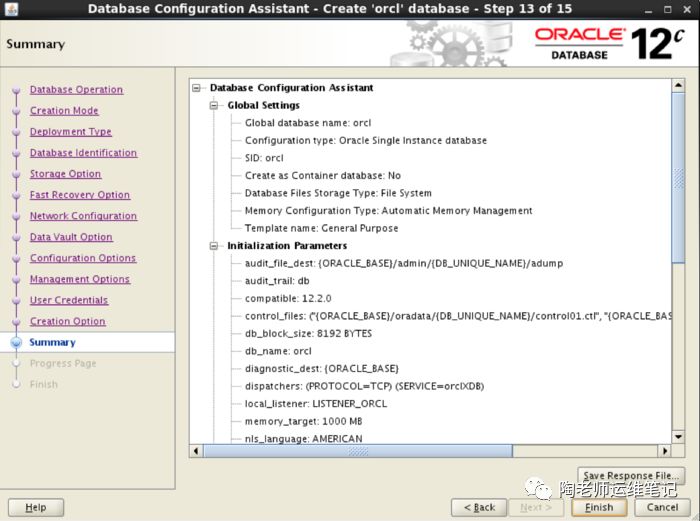Open the Help button
This screenshot has height=521, width=700.
click(35, 507)
